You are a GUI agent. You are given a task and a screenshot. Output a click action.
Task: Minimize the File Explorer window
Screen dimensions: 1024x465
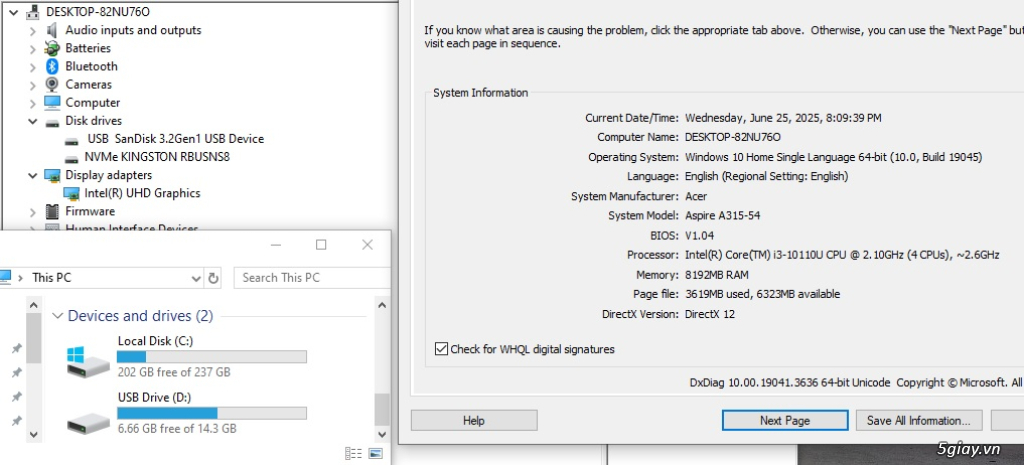(276, 245)
